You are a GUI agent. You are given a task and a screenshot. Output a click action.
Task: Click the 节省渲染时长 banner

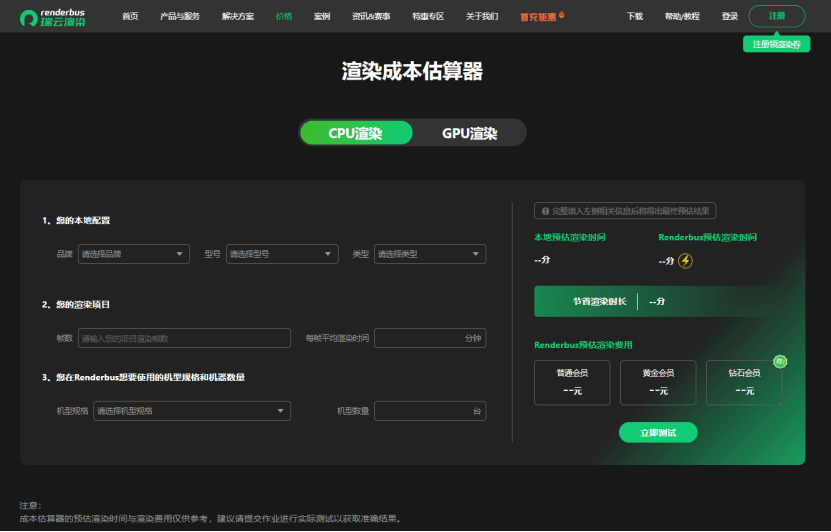pos(657,302)
